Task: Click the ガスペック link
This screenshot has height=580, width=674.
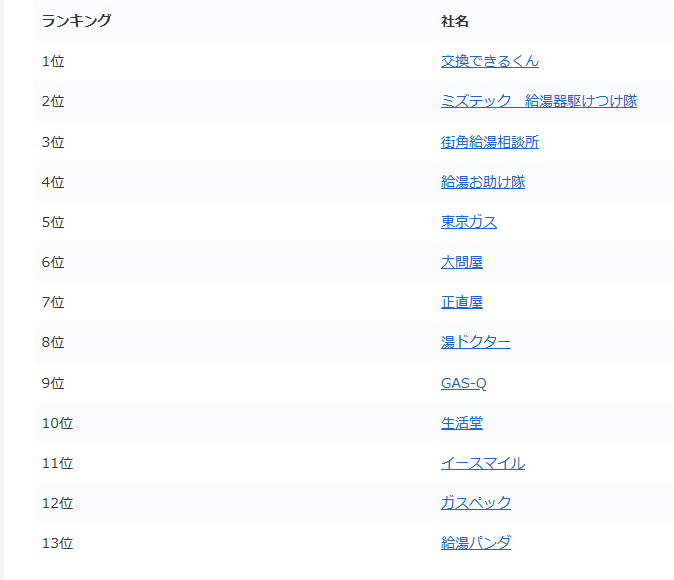Action: [x=475, y=503]
